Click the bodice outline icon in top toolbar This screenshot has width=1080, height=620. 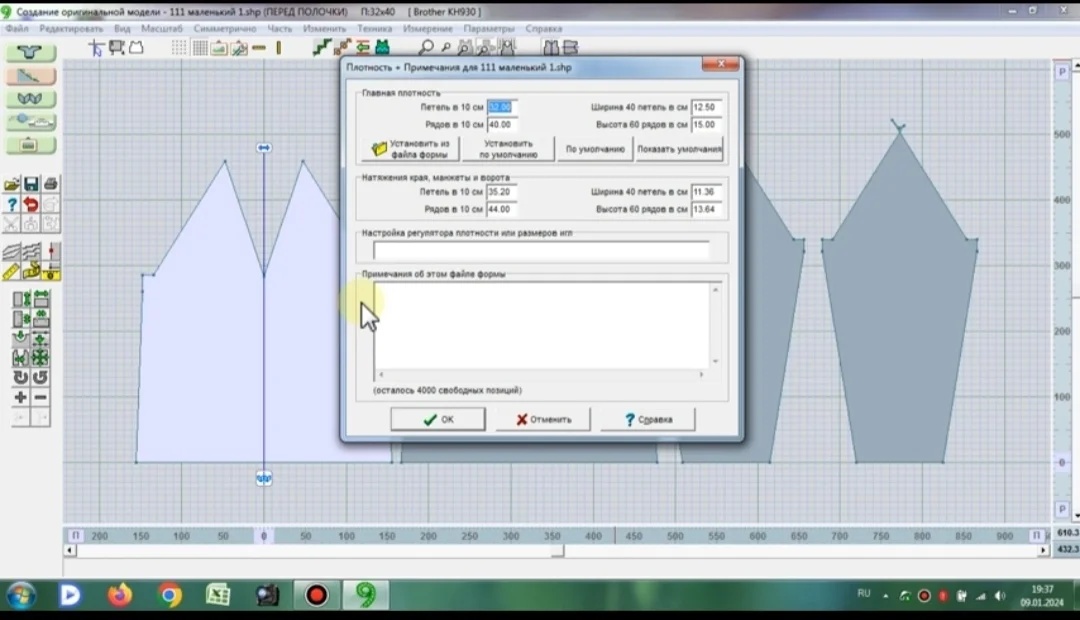(136, 48)
